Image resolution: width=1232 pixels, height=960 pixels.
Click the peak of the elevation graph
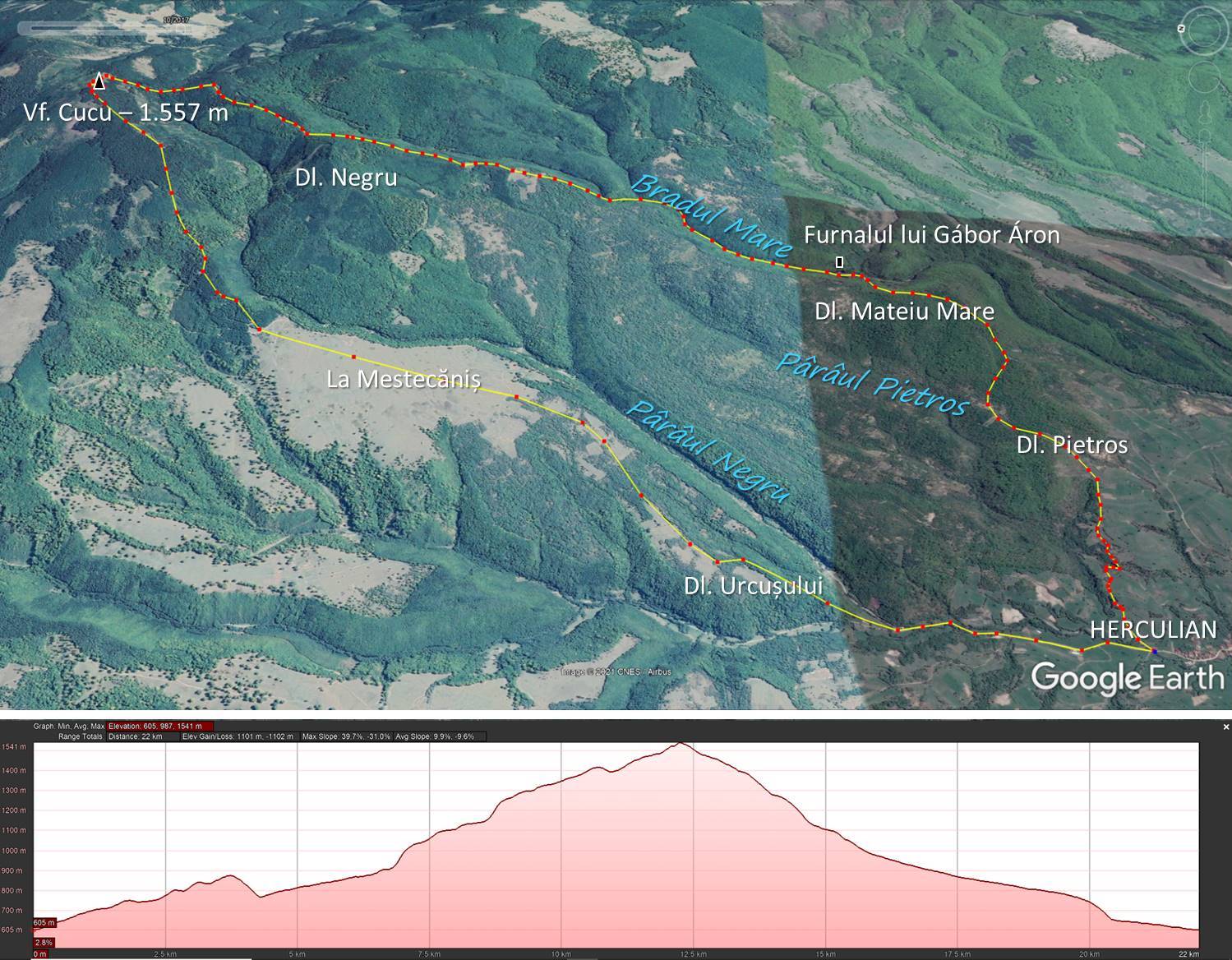681,744
